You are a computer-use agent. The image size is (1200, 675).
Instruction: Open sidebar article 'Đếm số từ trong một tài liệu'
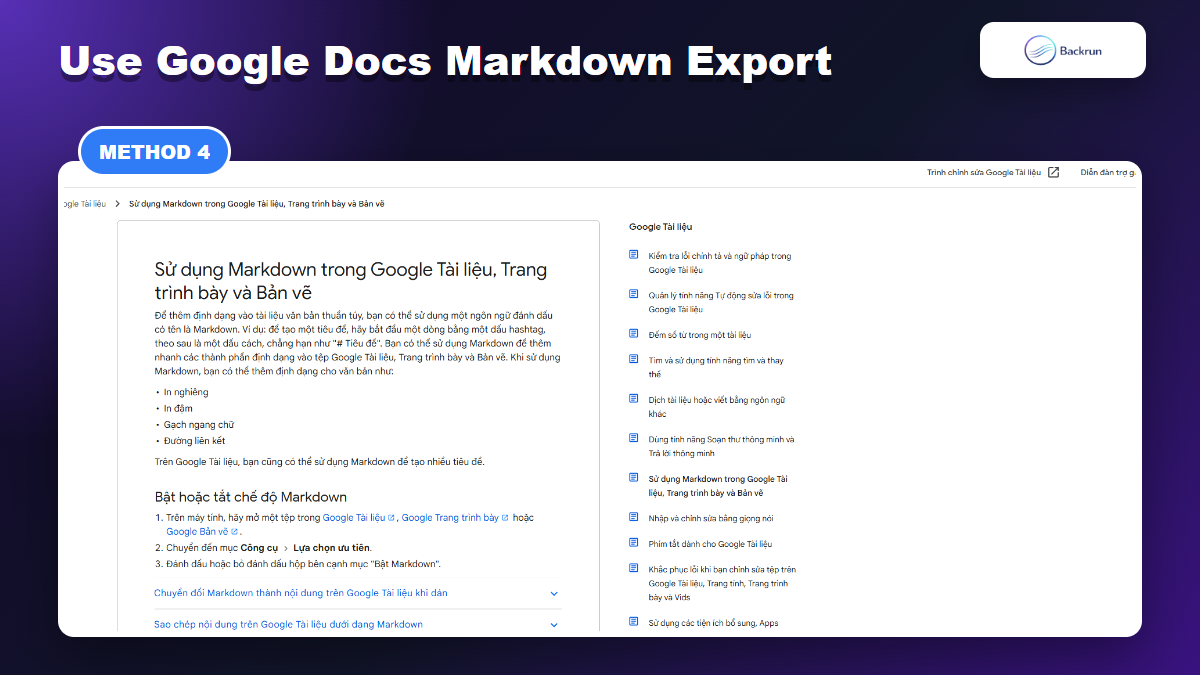(x=699, y=335)
